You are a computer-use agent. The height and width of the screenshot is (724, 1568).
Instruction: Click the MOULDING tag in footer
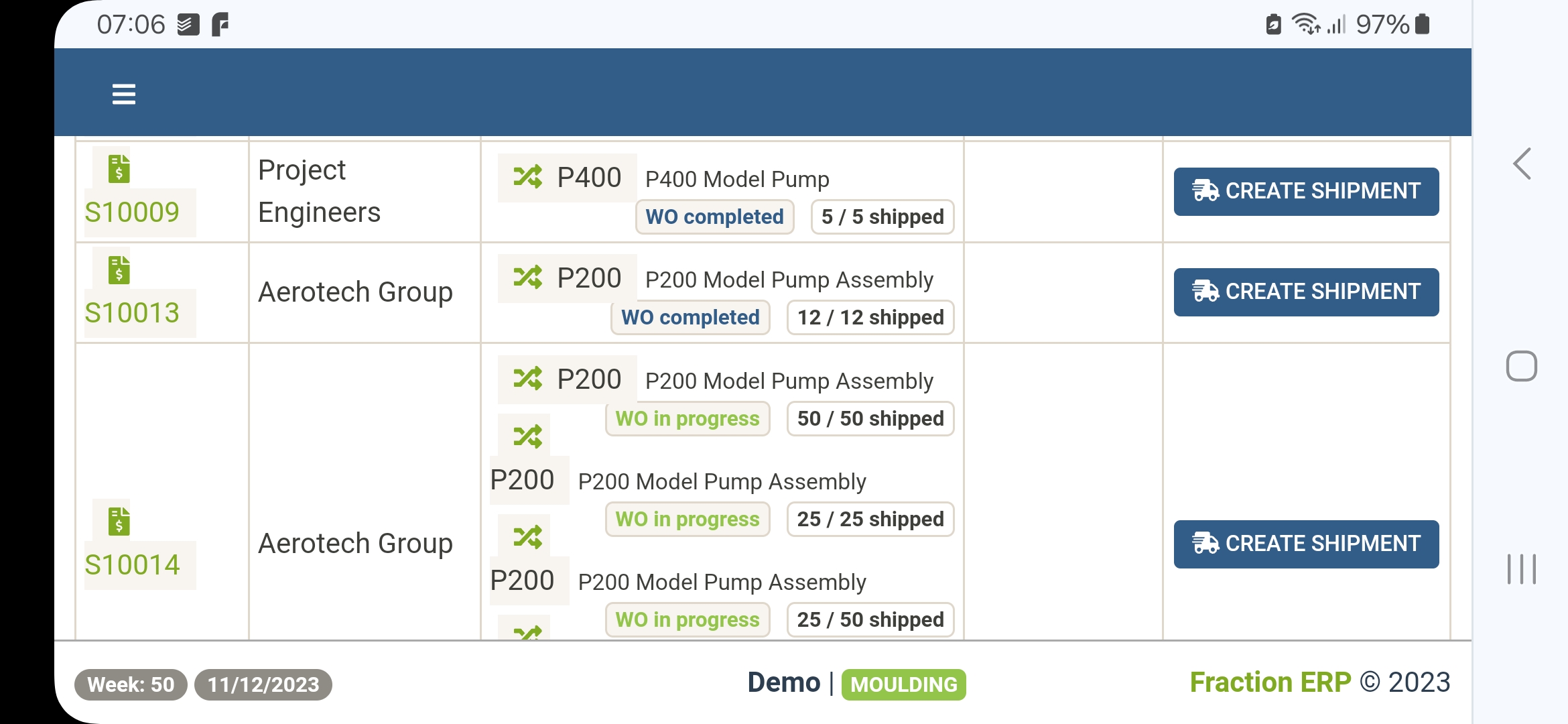903,684
